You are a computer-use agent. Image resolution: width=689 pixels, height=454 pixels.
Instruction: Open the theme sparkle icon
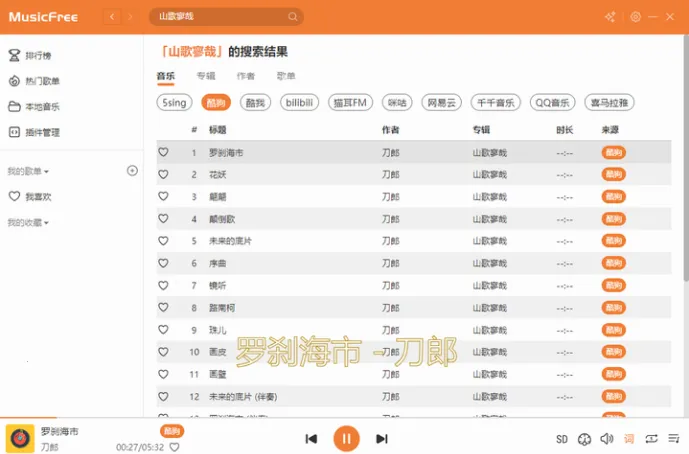point(610,17)
